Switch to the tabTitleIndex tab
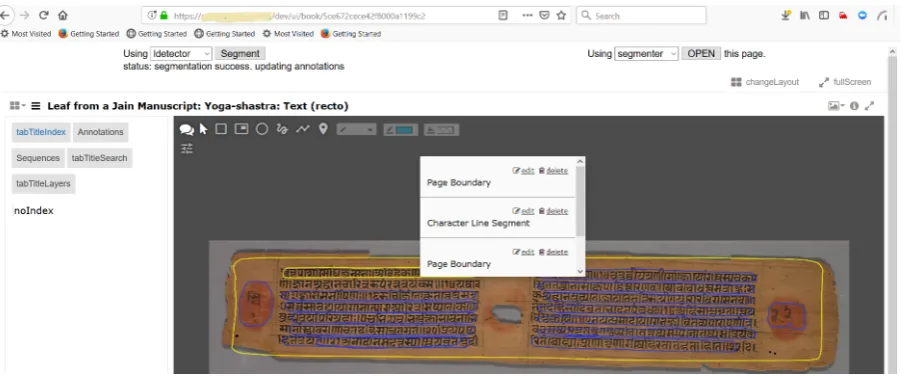The image size is (921, 376). pos(41,132)
